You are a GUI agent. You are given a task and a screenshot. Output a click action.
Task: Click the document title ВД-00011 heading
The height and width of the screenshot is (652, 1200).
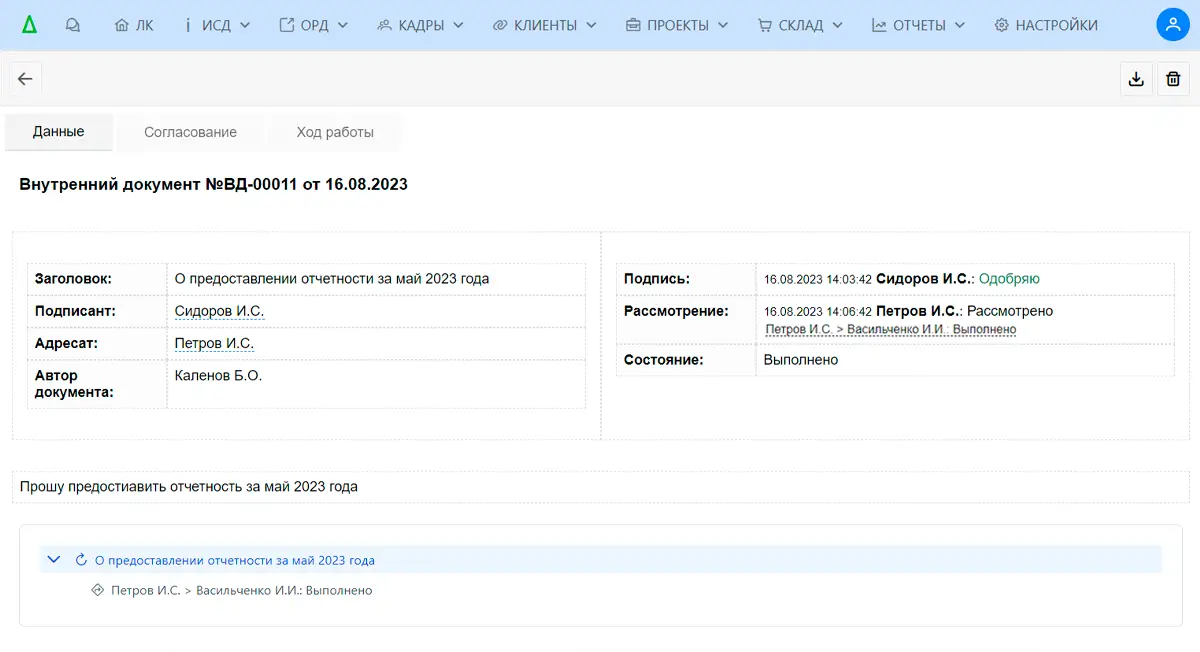(213, 184)
